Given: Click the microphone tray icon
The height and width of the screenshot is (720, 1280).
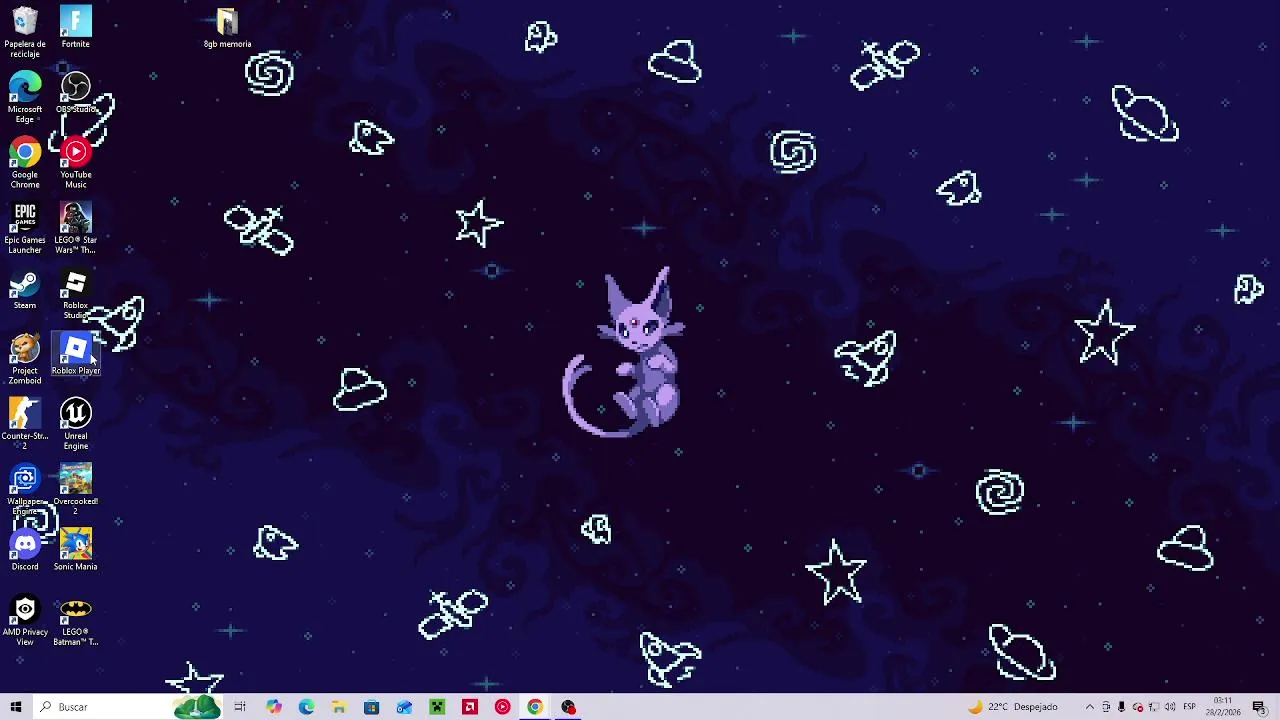Looking at the screenshot, I should tap(1121, 707).
